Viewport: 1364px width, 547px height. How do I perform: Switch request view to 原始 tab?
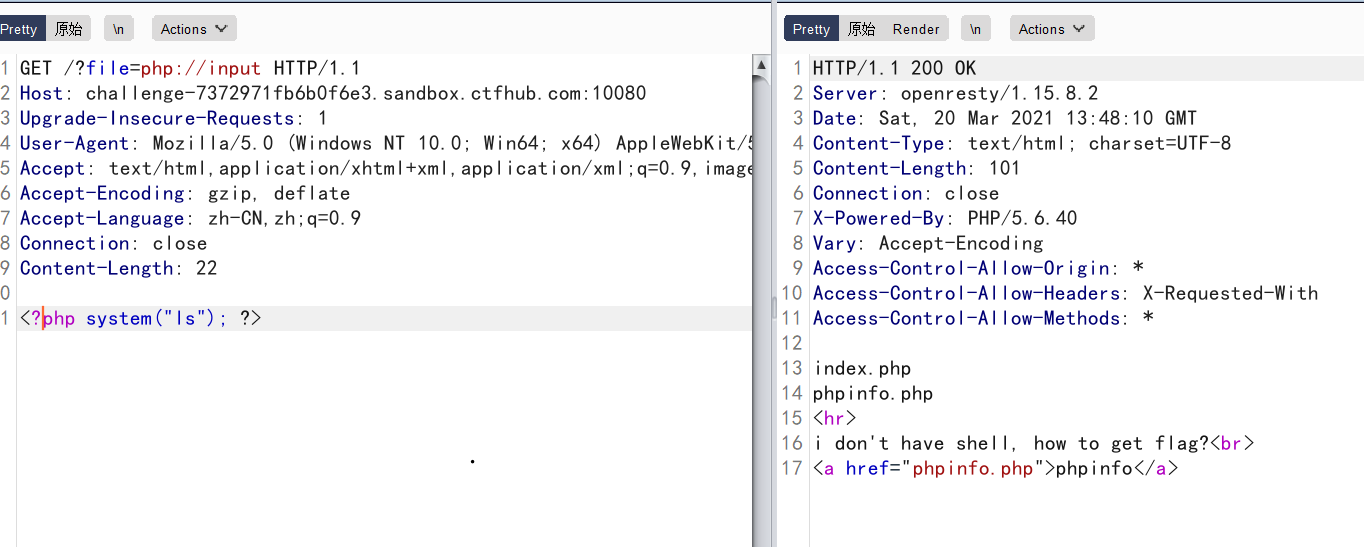[x=68, y=29]
